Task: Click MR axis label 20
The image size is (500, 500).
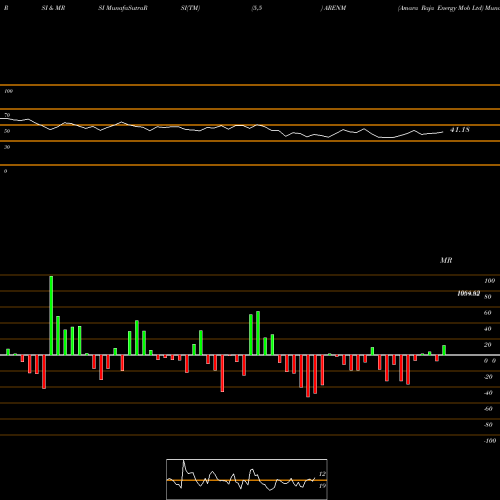Action: coord(488,345)
